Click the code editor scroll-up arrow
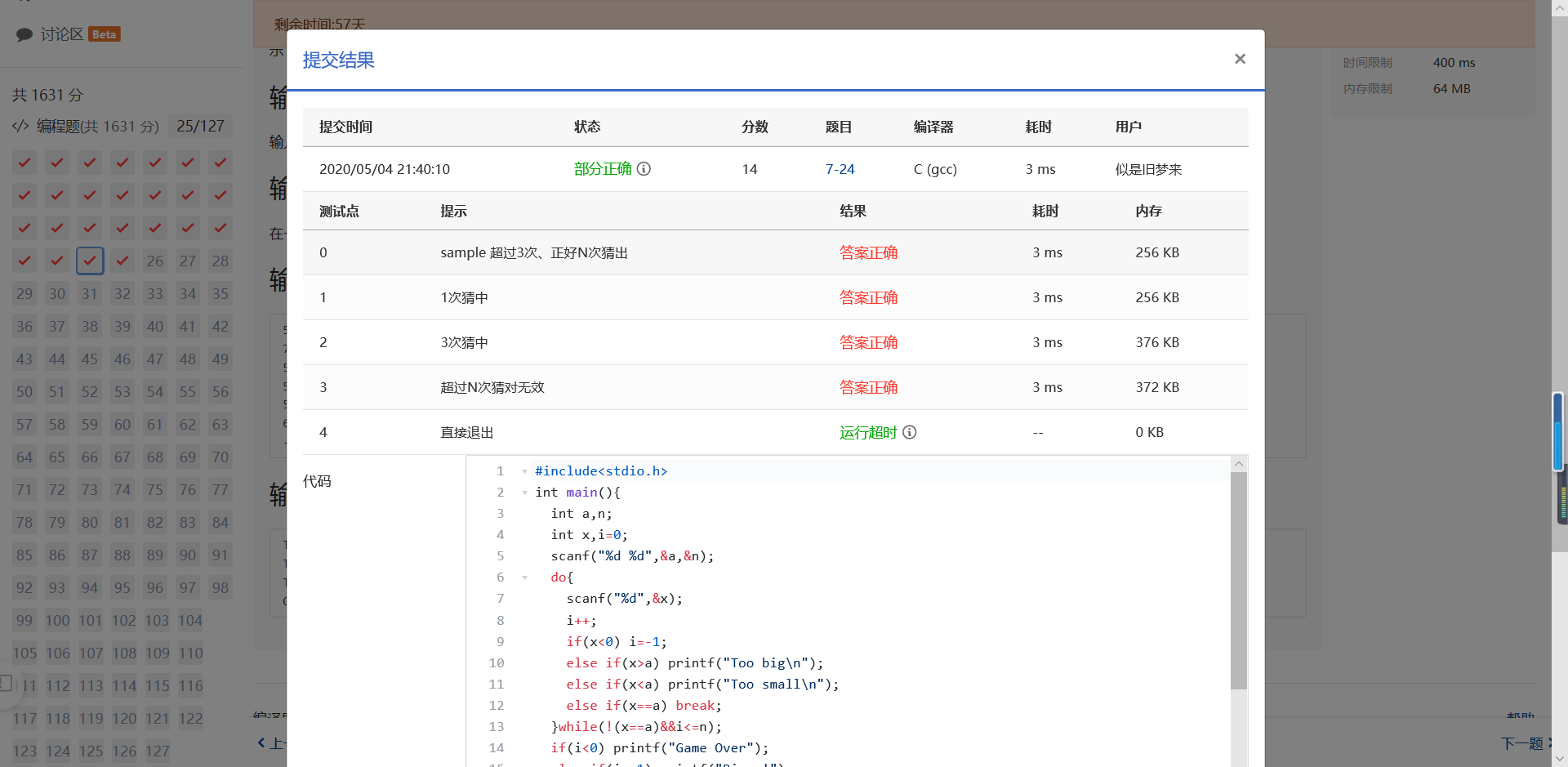 click(x=1239, y=464)
